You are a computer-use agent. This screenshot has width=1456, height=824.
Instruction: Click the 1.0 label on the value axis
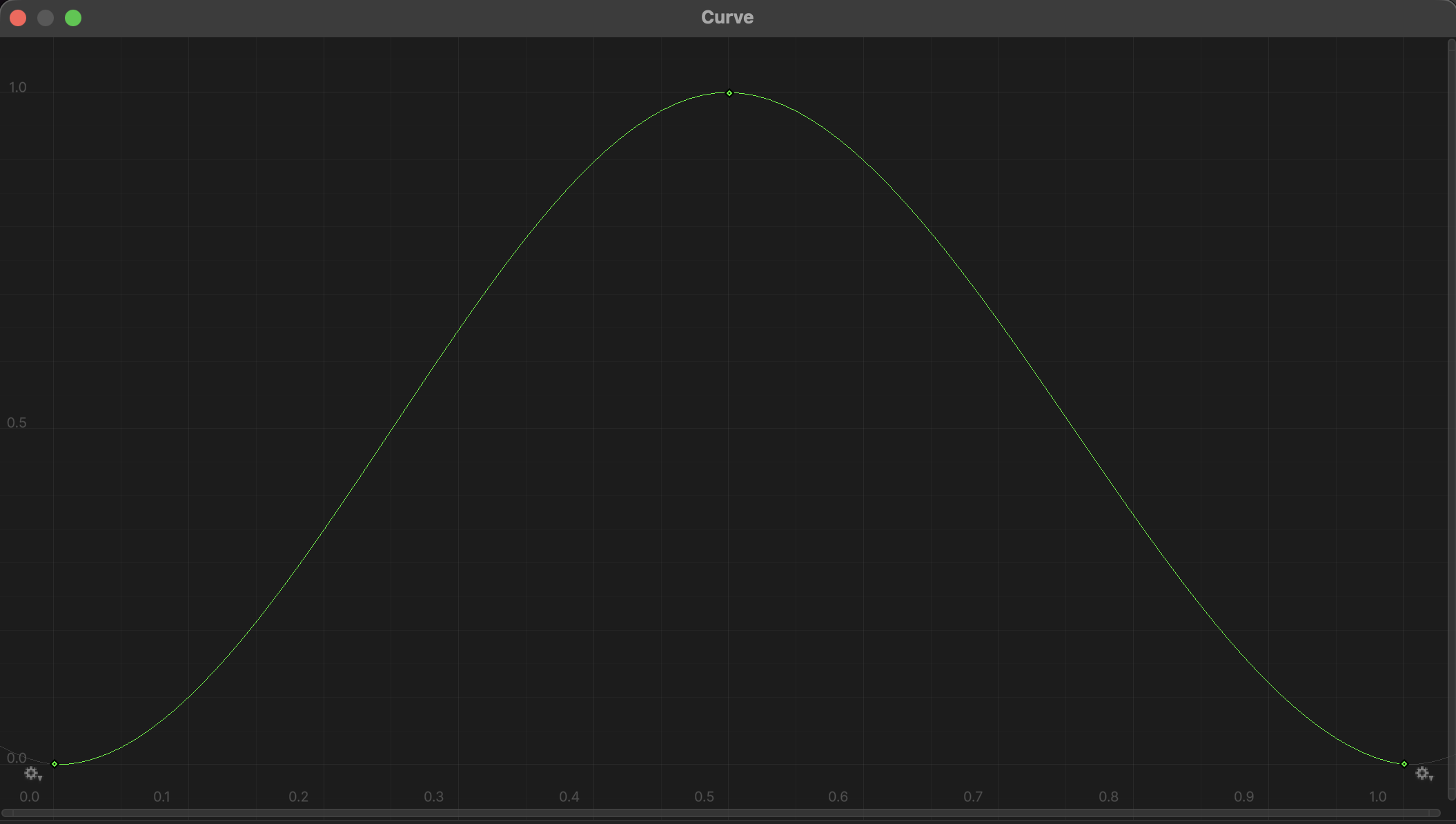[17, 88]
